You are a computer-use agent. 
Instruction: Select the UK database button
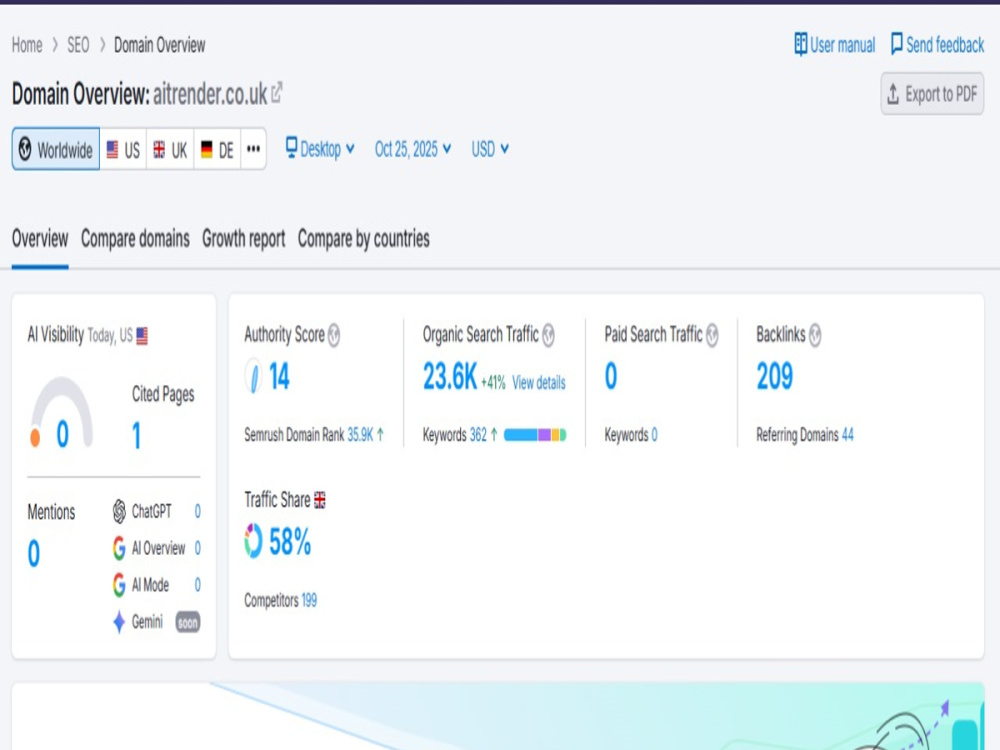click(x=170, y=149)
